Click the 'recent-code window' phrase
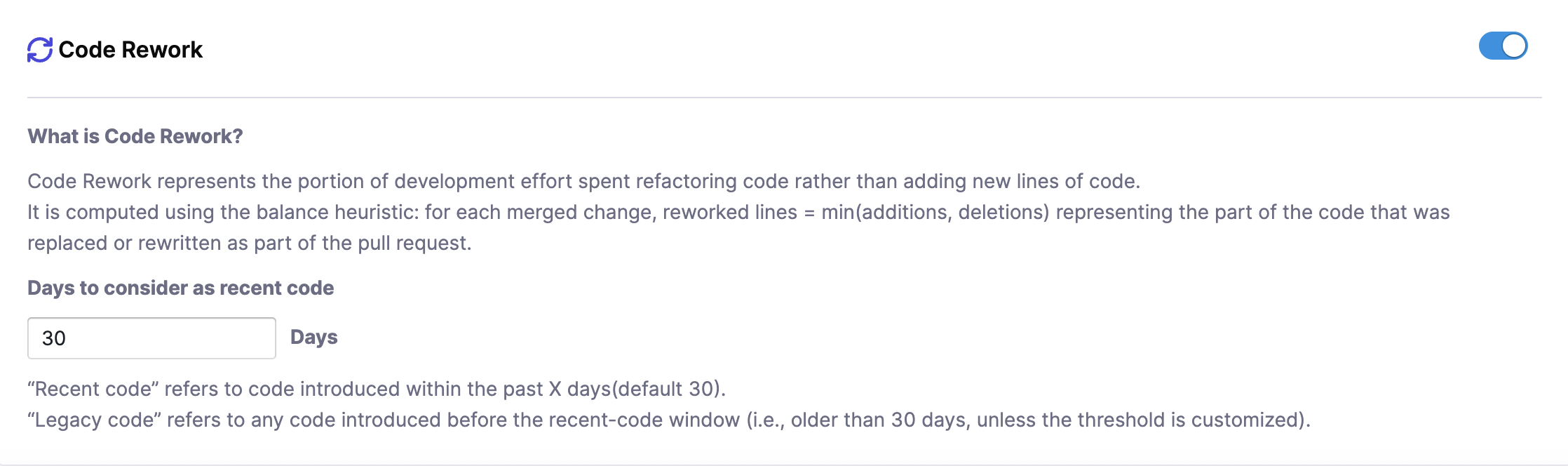 point(644,420)
